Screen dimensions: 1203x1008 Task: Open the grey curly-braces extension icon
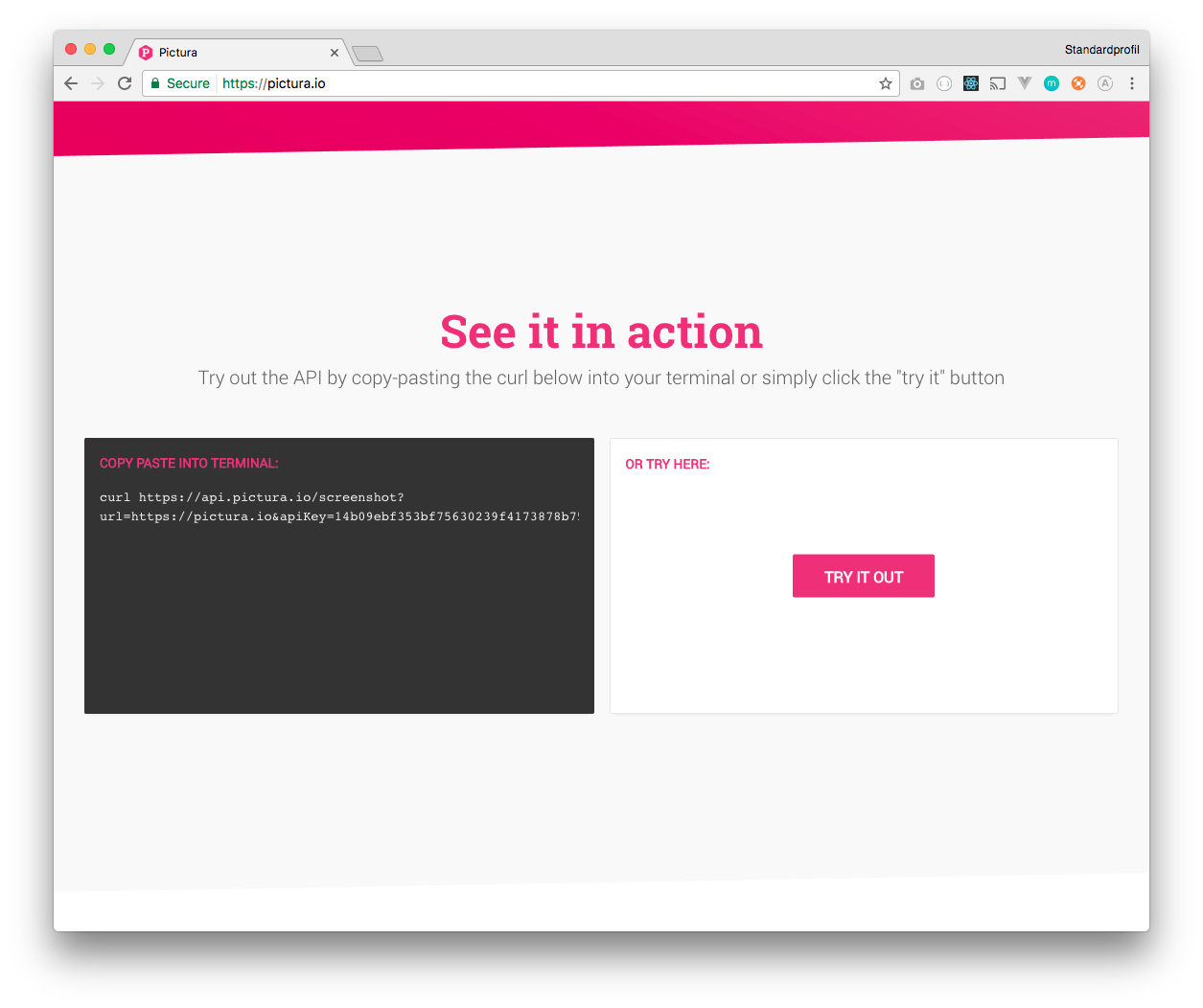pos(944,83)
